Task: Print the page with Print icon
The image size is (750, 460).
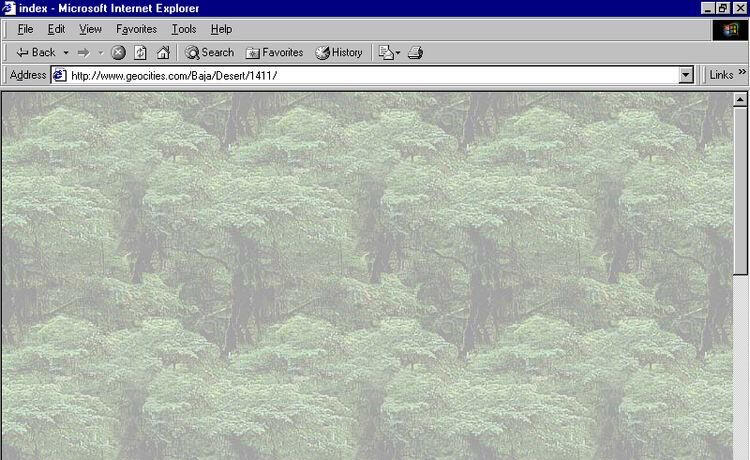Action: pos(415,53)
